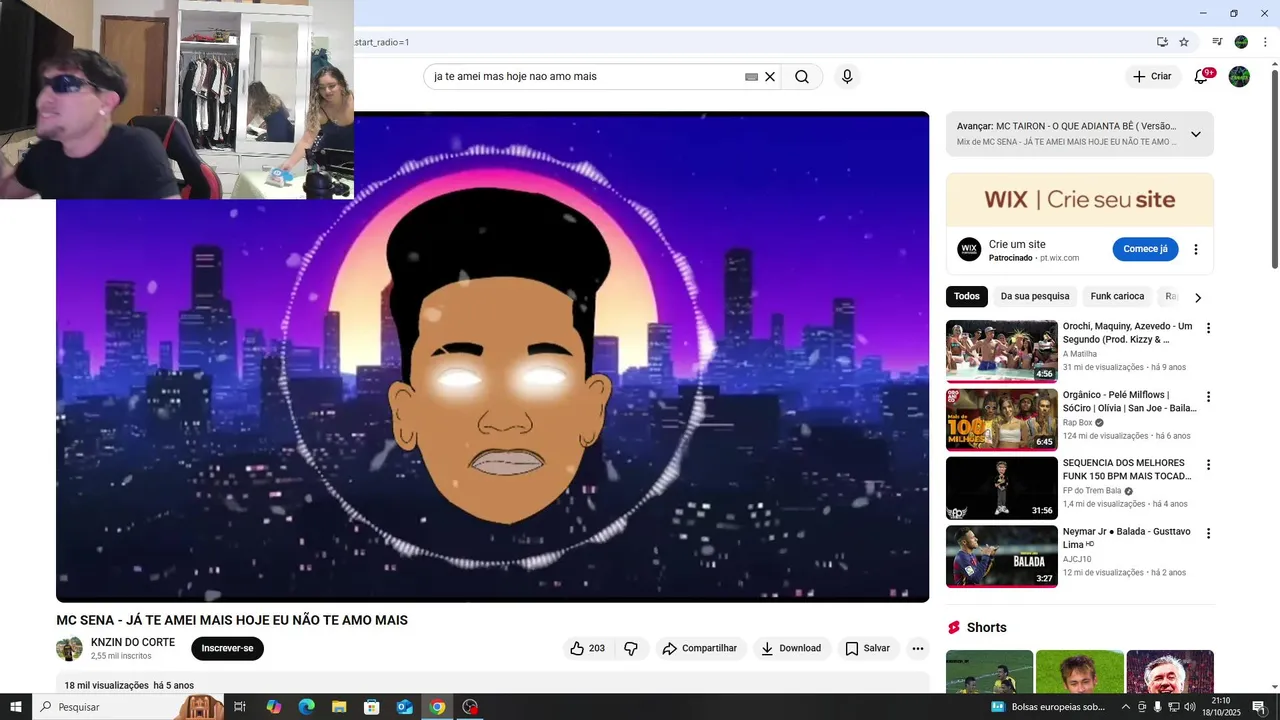Open File Explorer from the taskbar
This screenshot has height=720, width=1280.
click(x=339, y=707)
